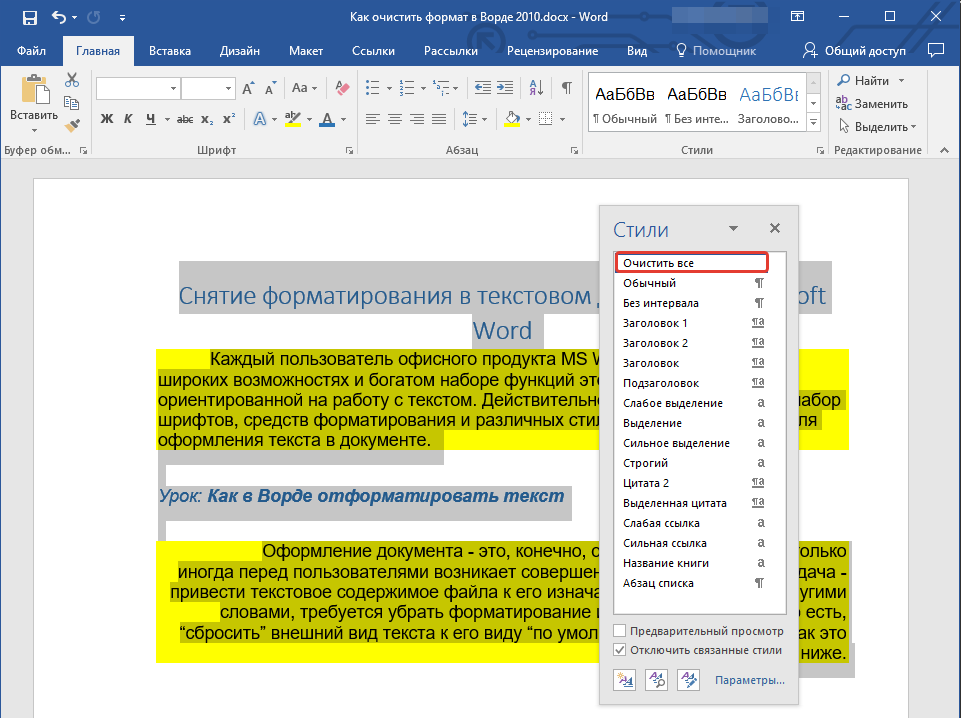This screenshot has width=961, height=718.
Task: Click the Format Painter brush icon
Action: click(x=71, y=125)
